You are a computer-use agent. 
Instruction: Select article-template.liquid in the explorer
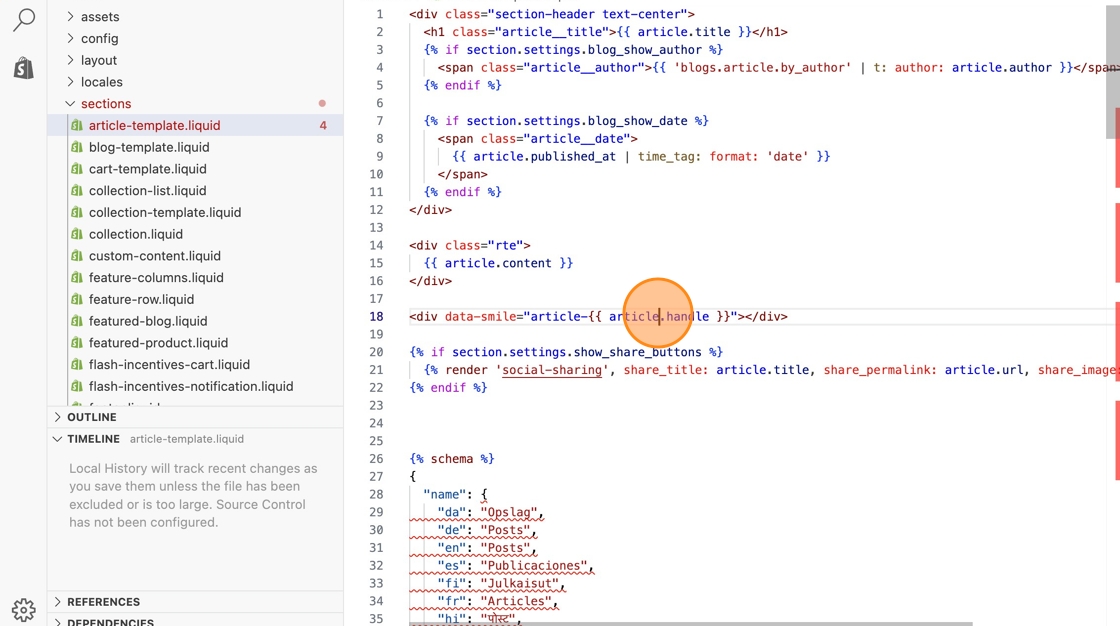point(154,126)
